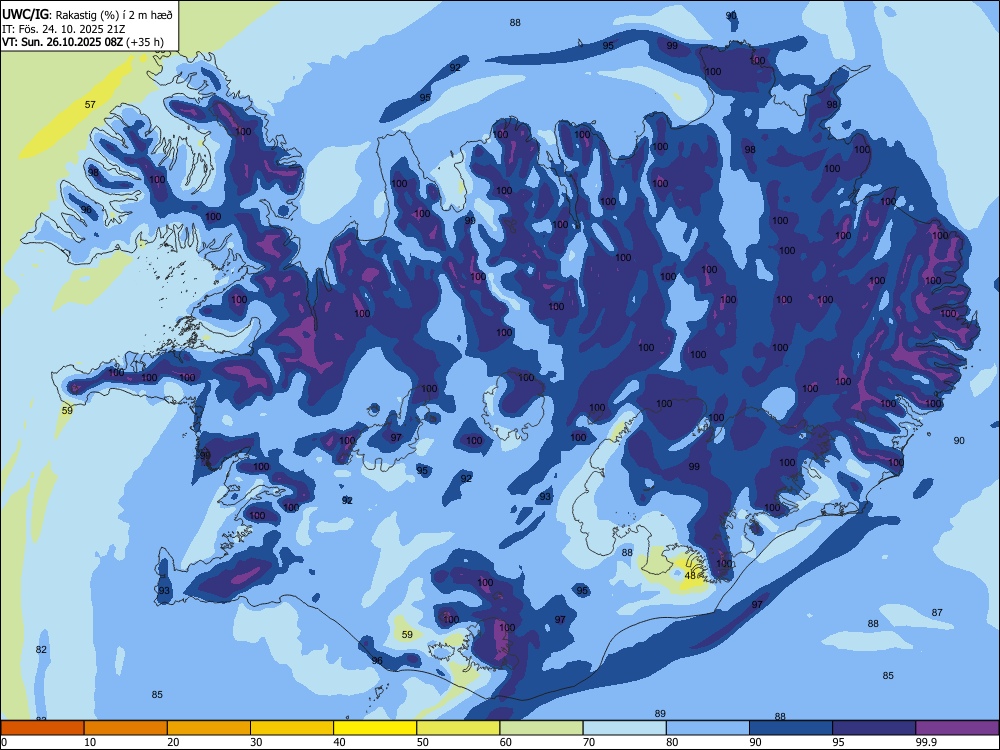1000x750 pixels.
Task: Click the legend scale label 20
Action: tap(173, 742)
